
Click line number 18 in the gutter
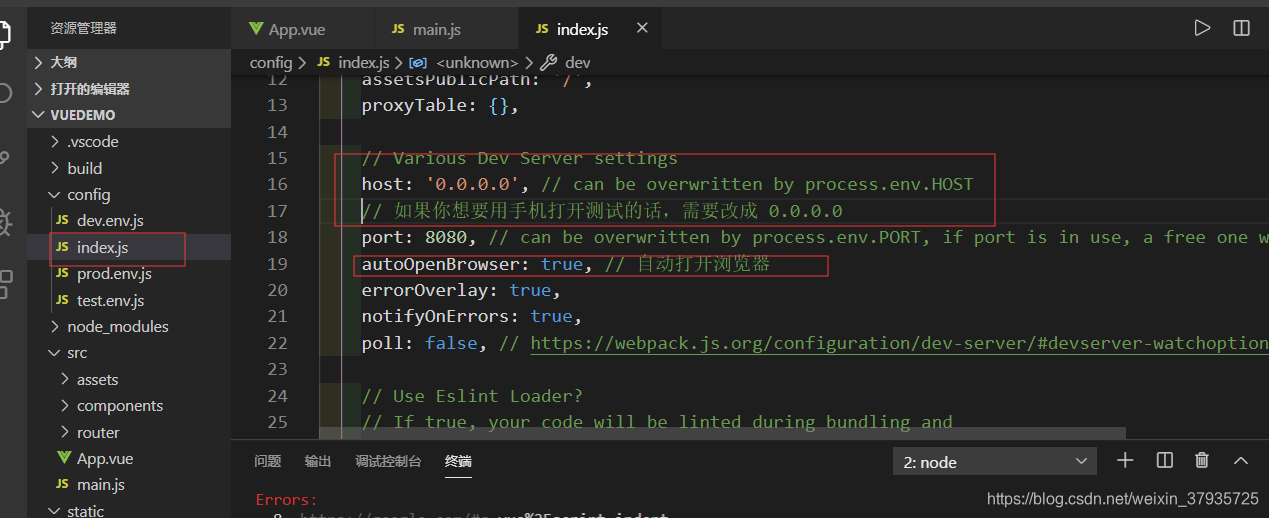[x=276, y=237]
